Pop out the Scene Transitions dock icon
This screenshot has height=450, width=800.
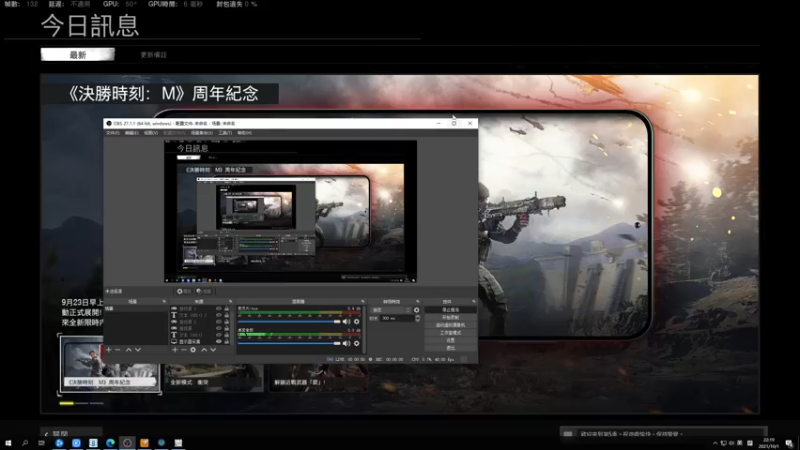pos(417,302)
